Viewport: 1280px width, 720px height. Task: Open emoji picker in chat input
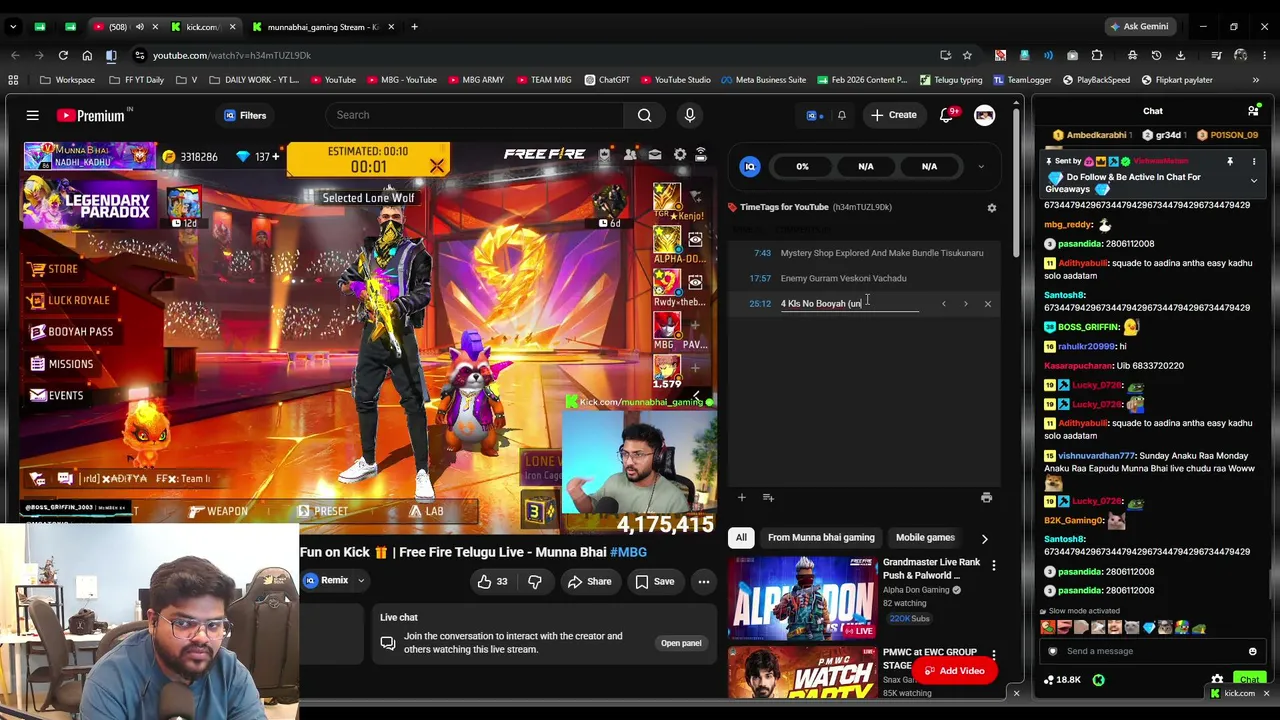1252,651
